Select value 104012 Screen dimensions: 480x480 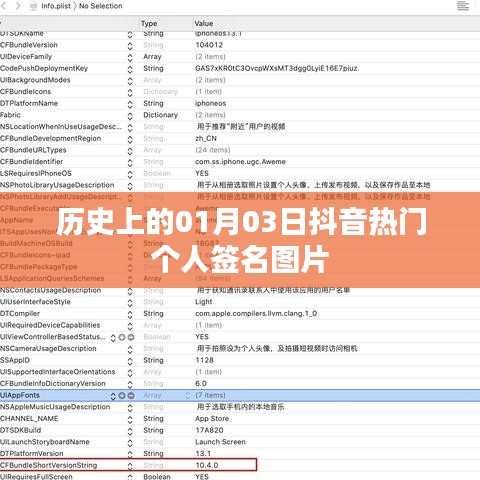point(209,45)
